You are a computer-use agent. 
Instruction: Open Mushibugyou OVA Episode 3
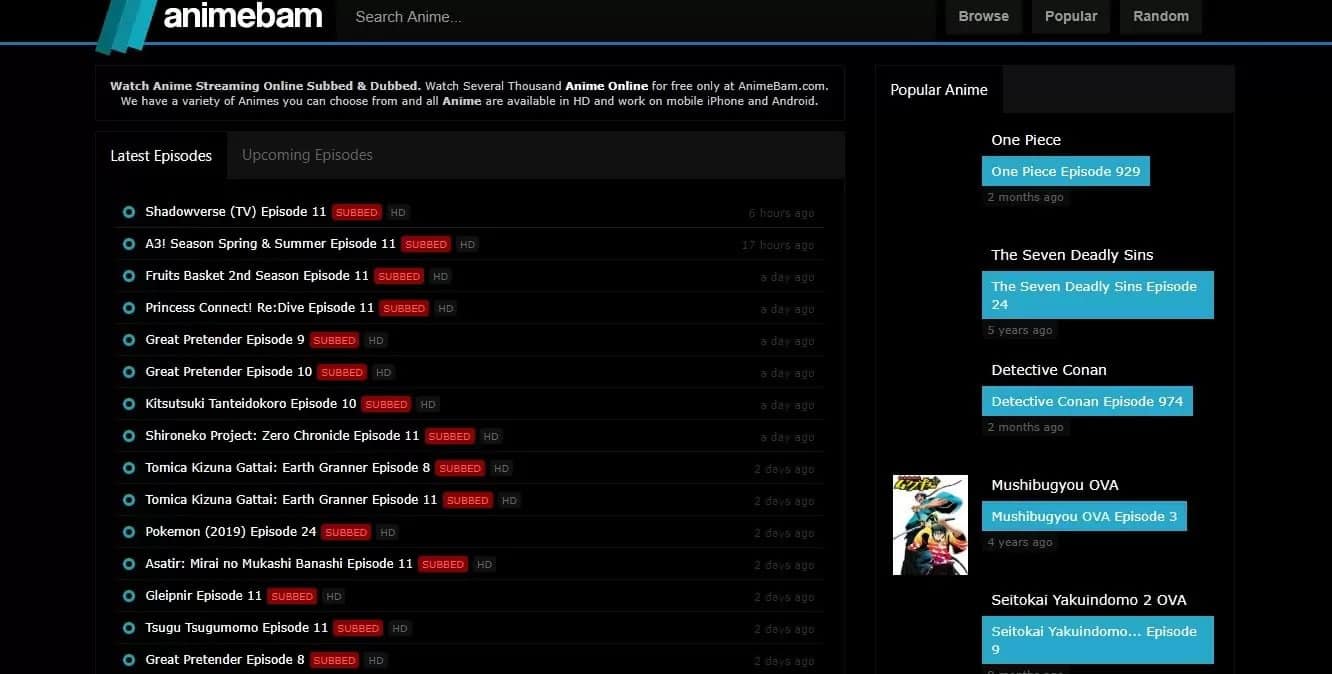[x=1084, y=516]
